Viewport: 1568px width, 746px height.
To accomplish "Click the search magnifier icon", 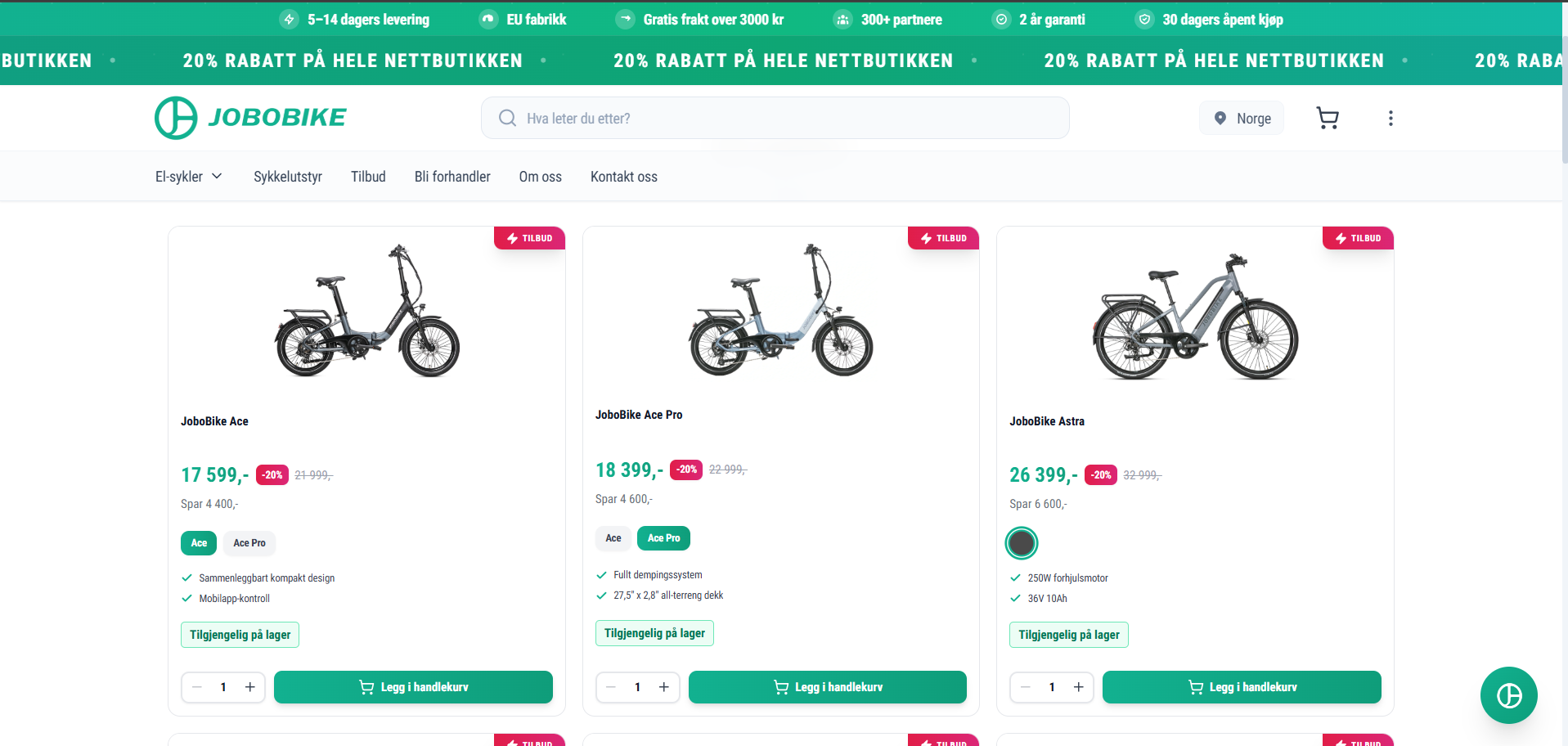I will click(507, 119).
